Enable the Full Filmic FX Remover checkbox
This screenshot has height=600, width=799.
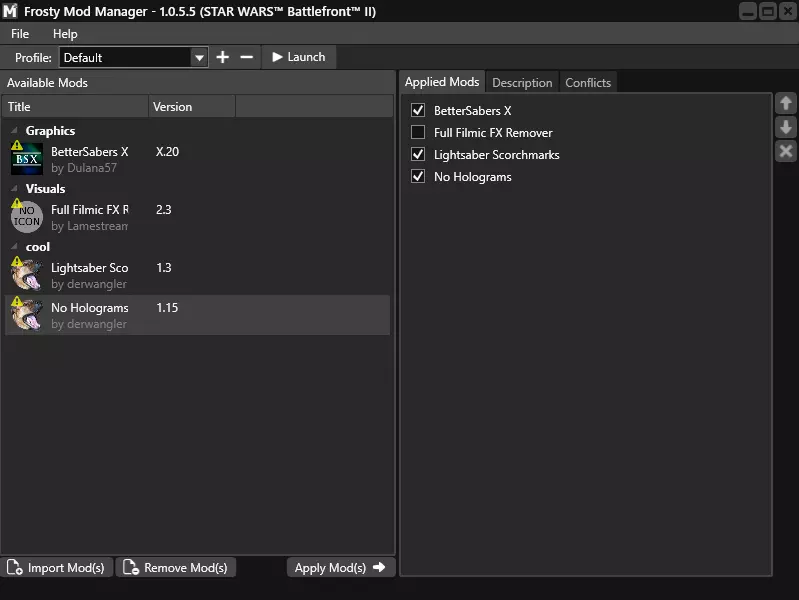click(x=418, y=132)
